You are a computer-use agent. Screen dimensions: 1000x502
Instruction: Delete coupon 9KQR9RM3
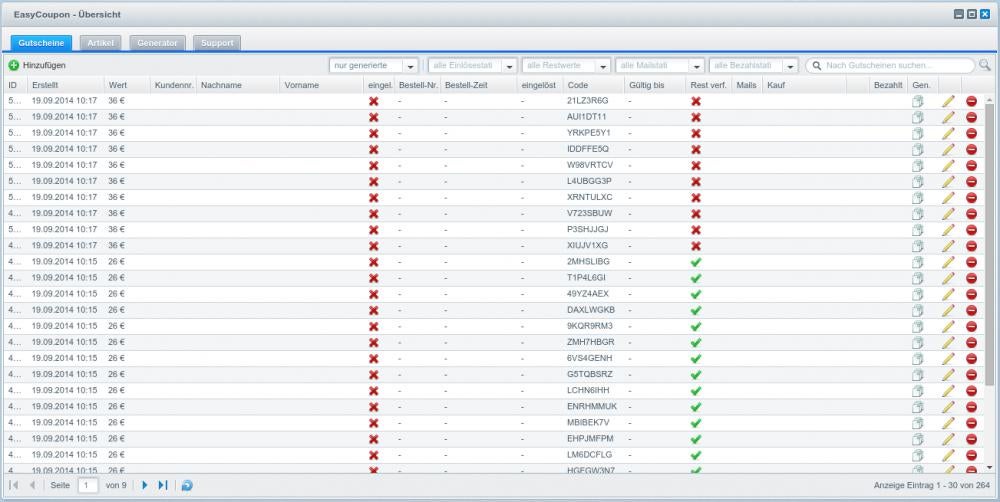[x=971, y=327]
